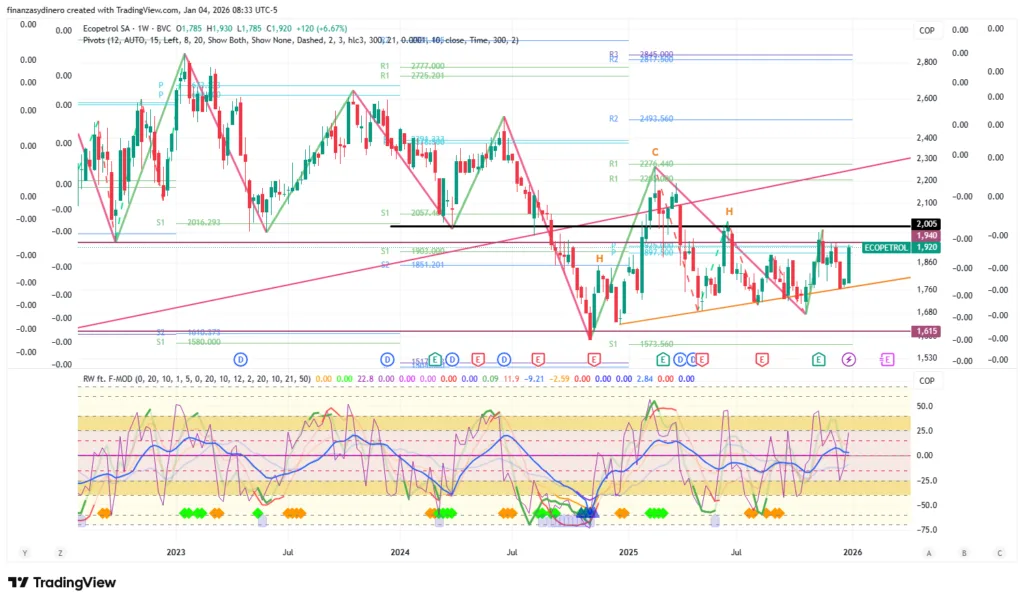The image size is (1024, 603).
Task: Click the purple lightning bolt event icon
Action: [849, 359]
